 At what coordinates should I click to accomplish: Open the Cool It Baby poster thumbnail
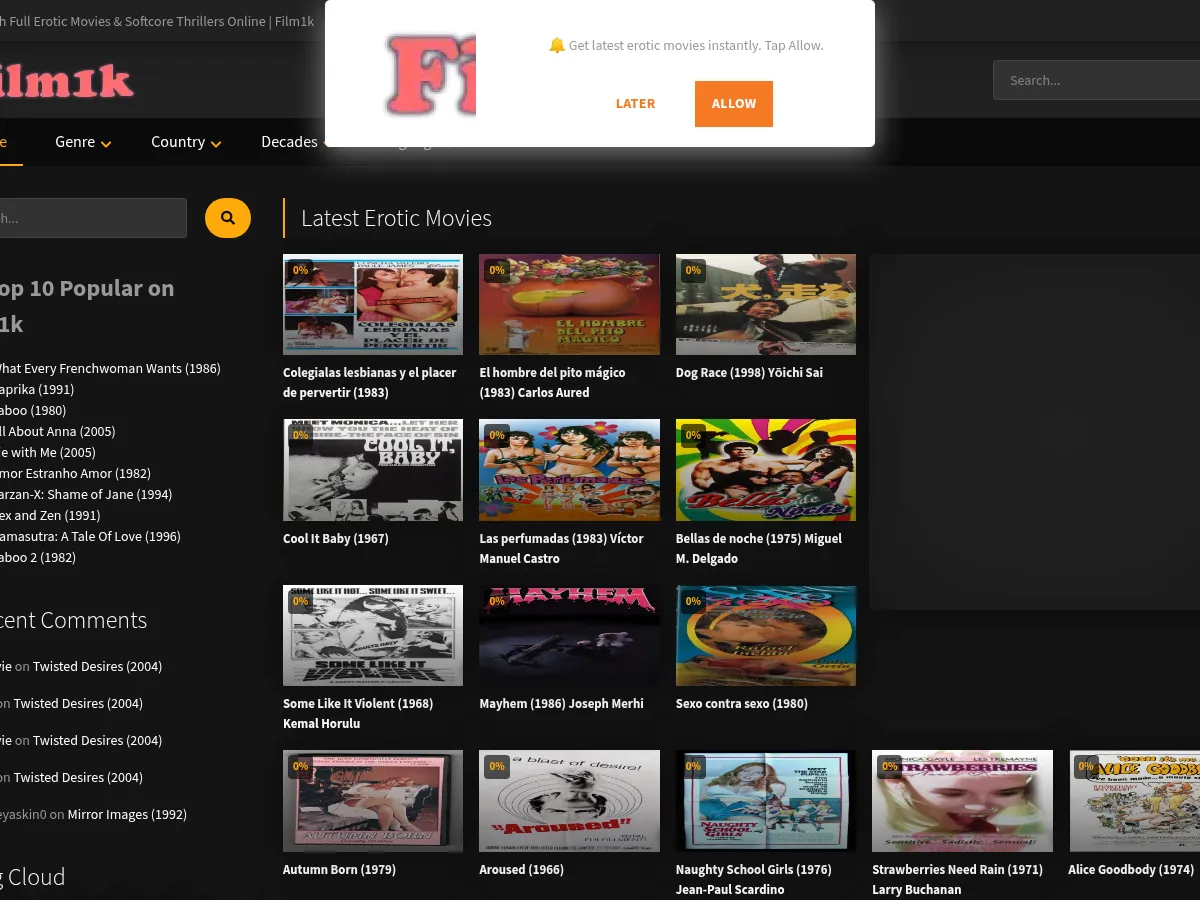(x=373, y=470)
